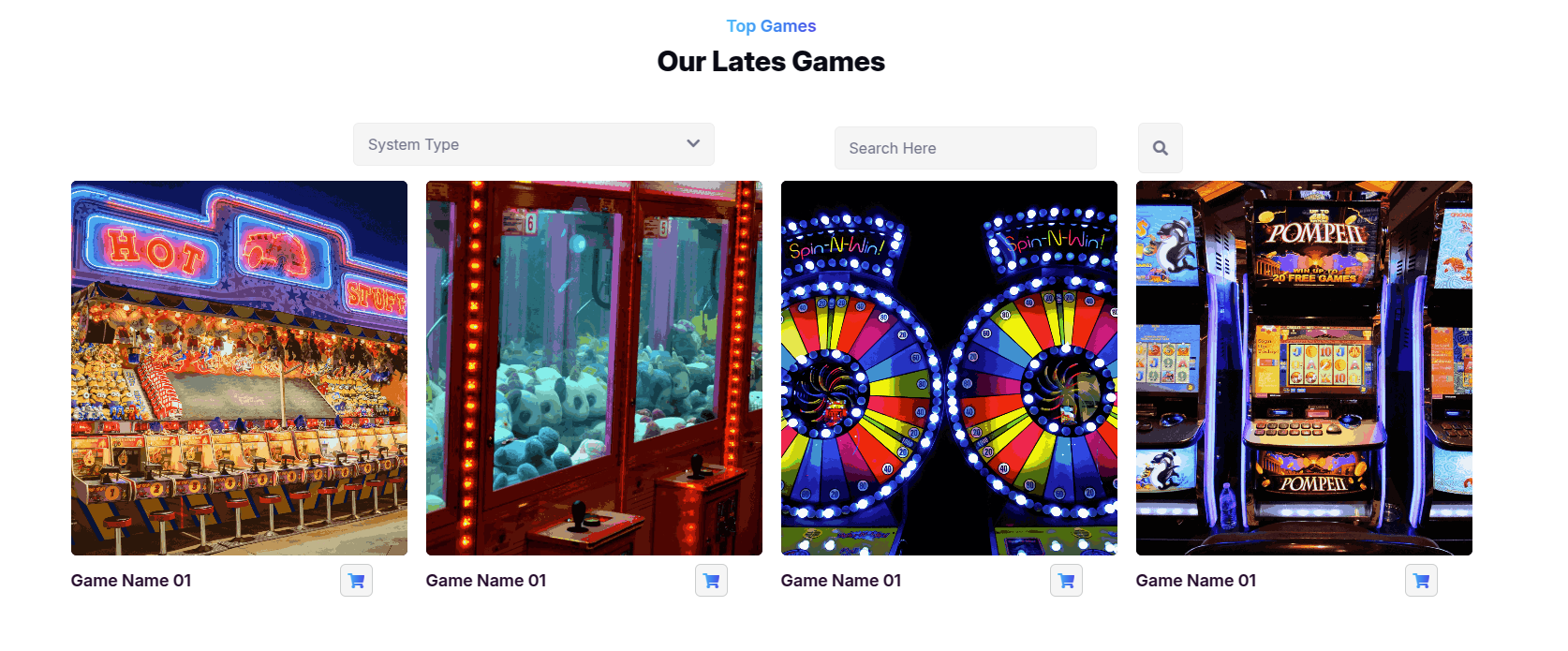The height and width of the screenshot is (651, 1568).
Task: Click the Our Lates Games heading
Action: click(771, 62)
